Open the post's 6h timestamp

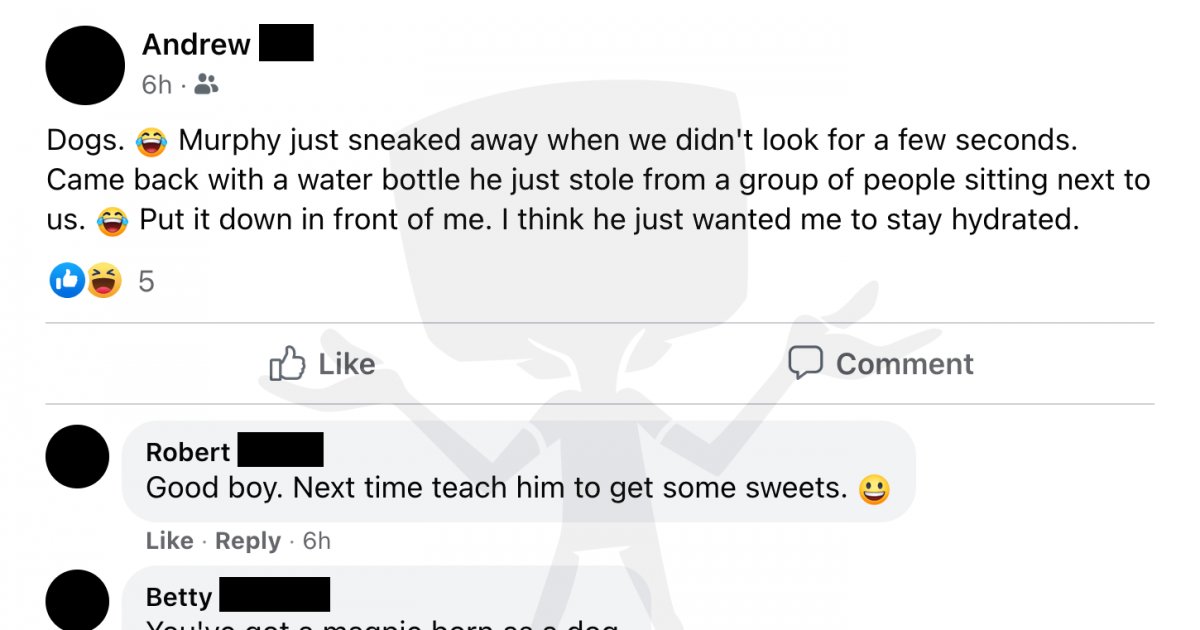click(x=157, y=85)
